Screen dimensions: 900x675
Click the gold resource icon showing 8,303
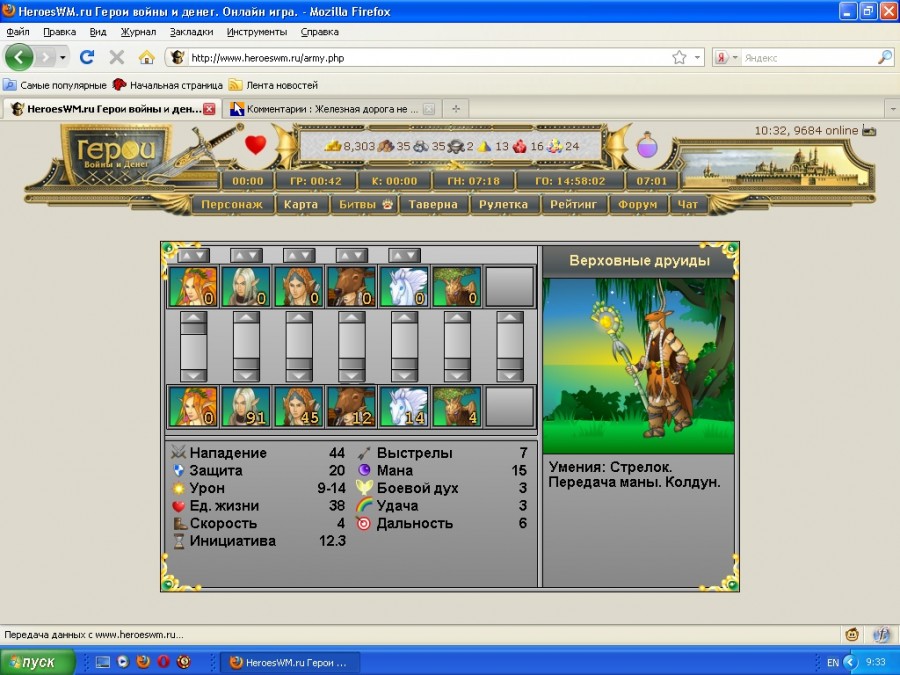pyautogui.click(x=333, y=146)
